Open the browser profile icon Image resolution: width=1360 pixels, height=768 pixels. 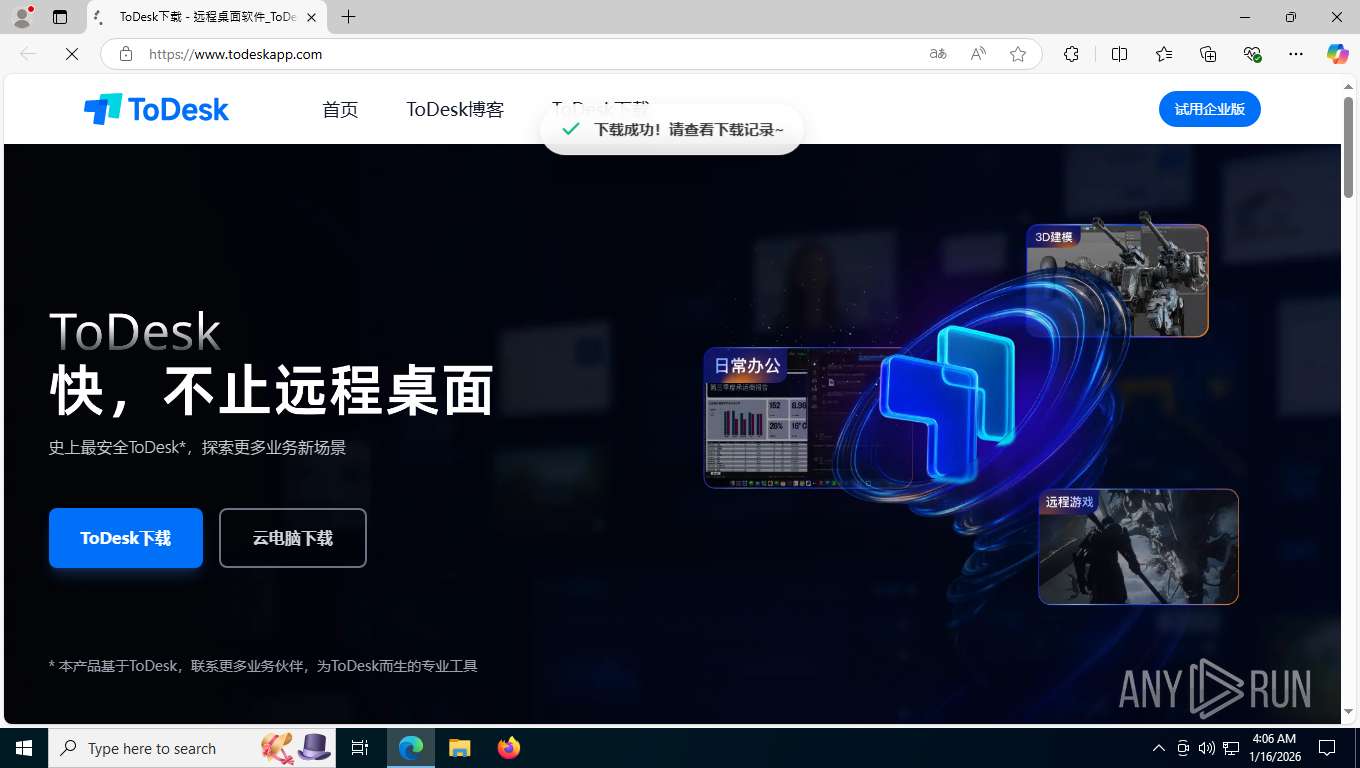point(21,17)
